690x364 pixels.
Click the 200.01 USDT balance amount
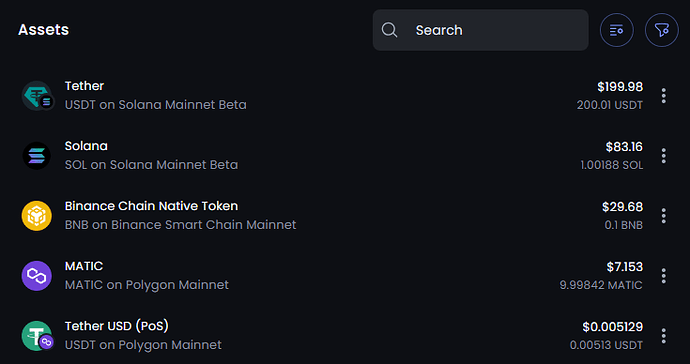pos(610,105)
